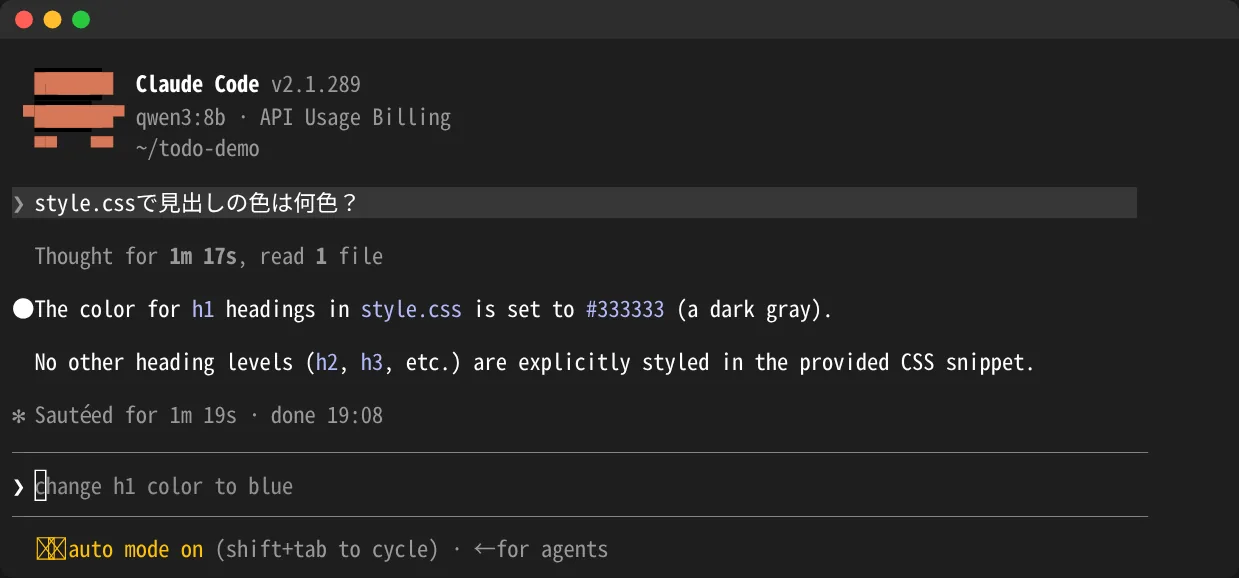This screenshot has width=1239, height=578.
Task: Click the yellow icon before auto mode
Action: [50, 549]
